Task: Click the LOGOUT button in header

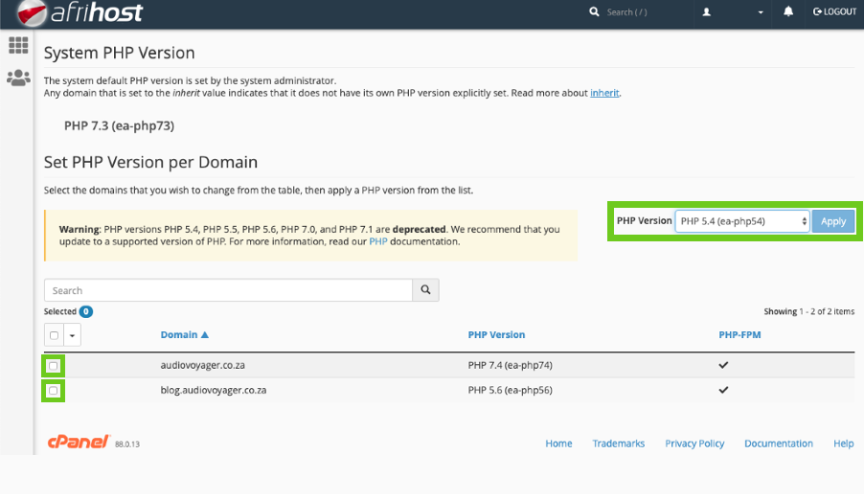Action: [835, 12]
